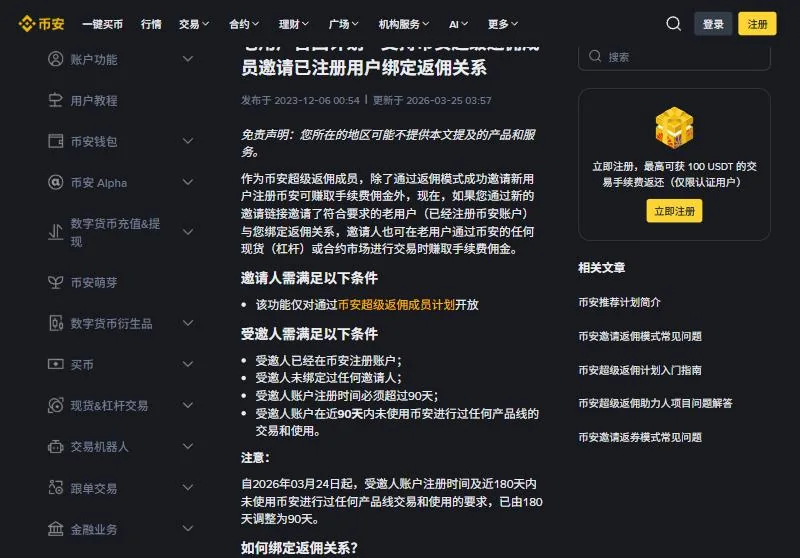
Task: Expand the 现货&杠杆交易 chevron
Action: (188, 405)
